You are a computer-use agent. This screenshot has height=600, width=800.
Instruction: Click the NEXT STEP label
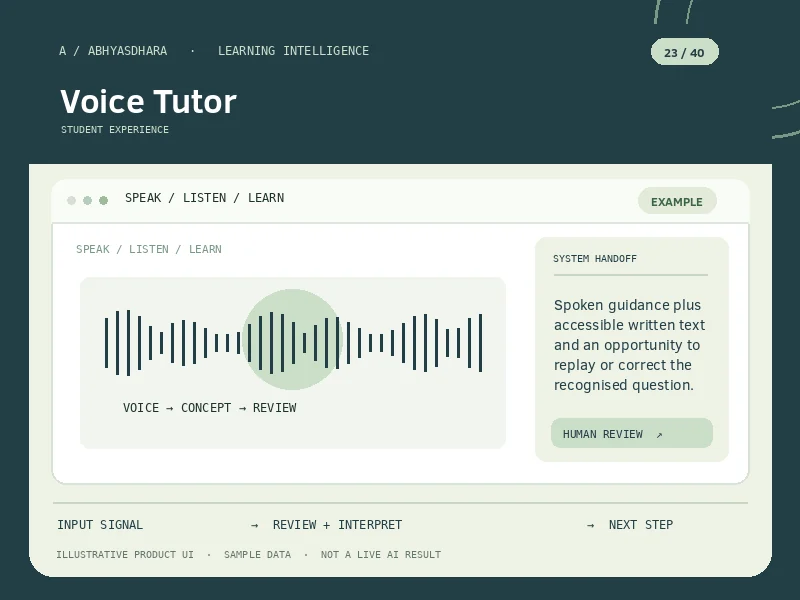(641, 525)
